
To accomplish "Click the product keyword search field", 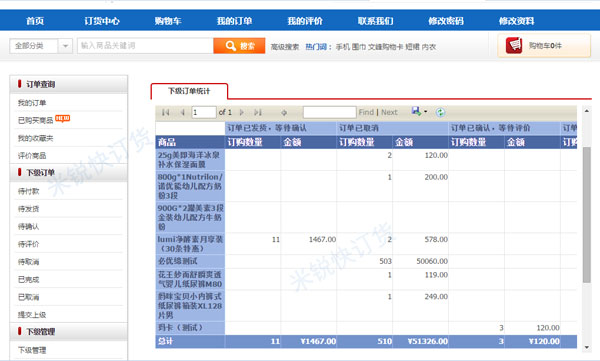I will point(145,46).
